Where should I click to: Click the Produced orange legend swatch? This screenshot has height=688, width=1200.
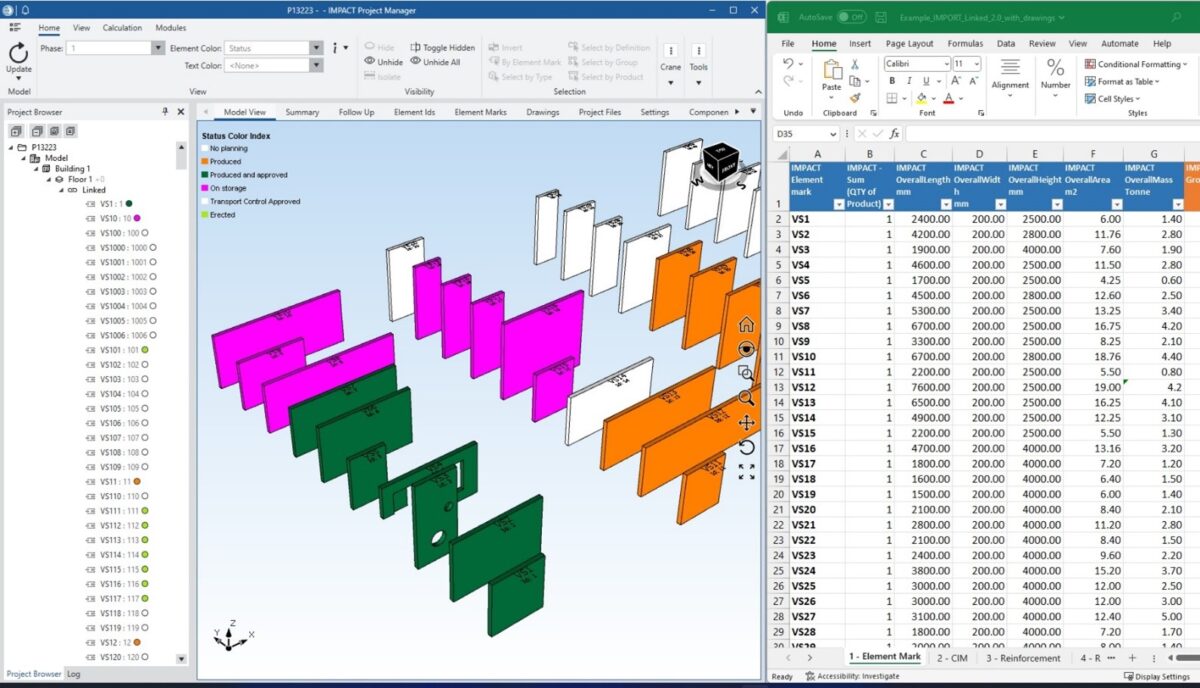tap(205, 162)
